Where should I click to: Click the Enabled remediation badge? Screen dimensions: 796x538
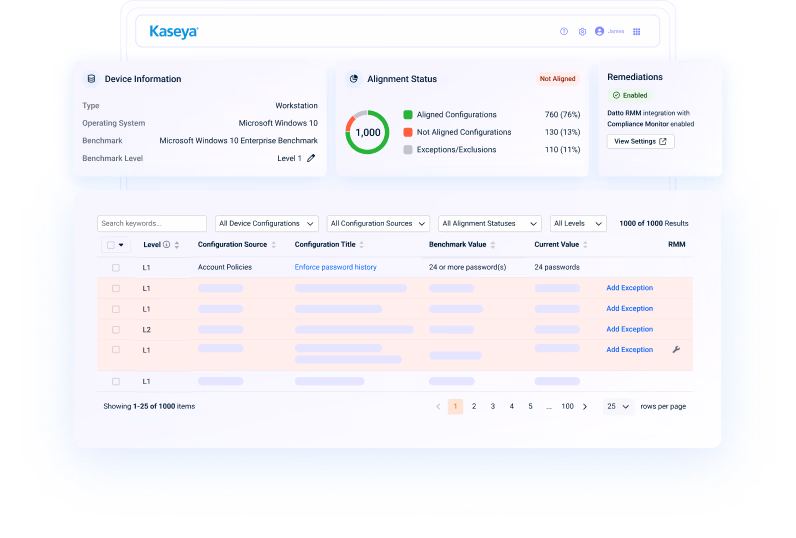tap(630, 95)
